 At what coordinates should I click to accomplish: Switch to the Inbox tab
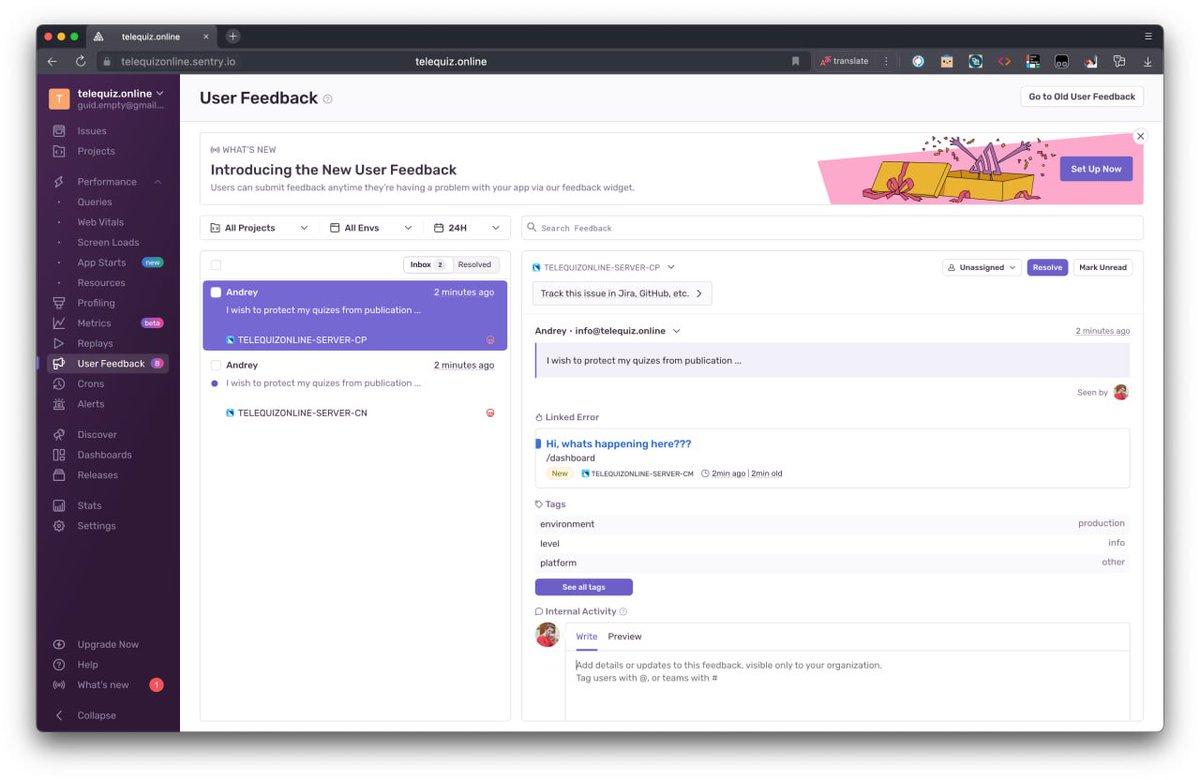click(427, 265)
